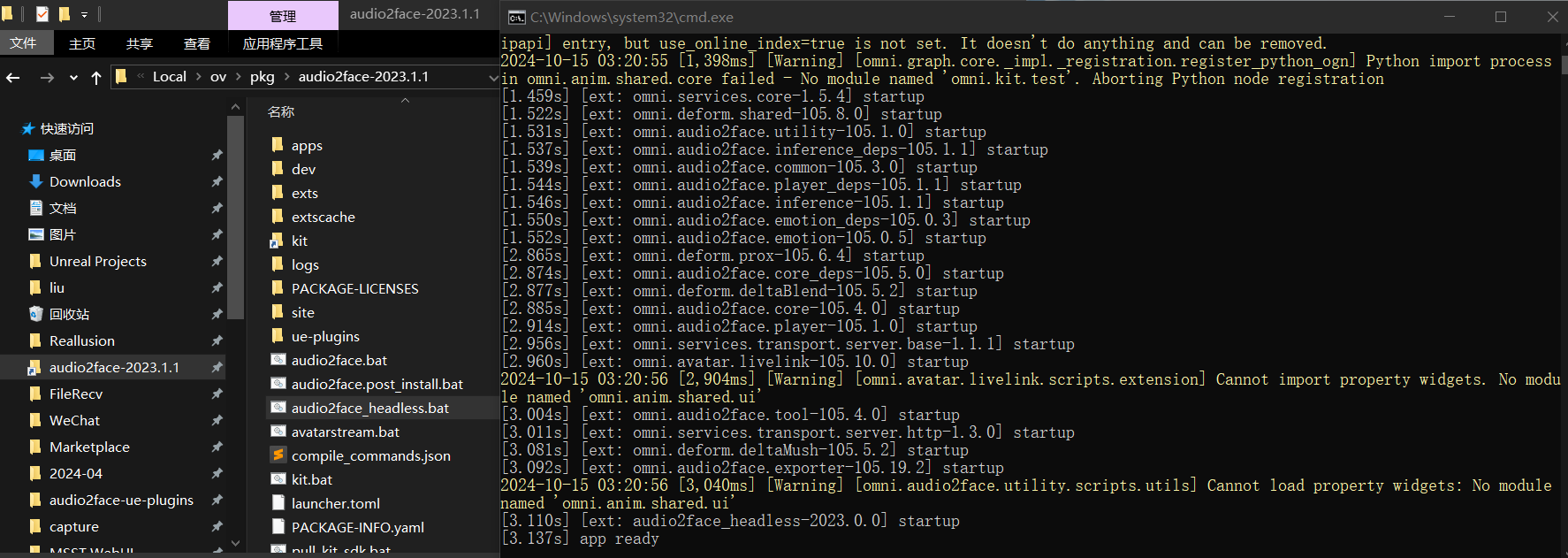This screenshot has width=1568, height=558.
Task: Click the navigation pane scrollbar down arrow
Action: pyautogui.click(x=235, y=543)
